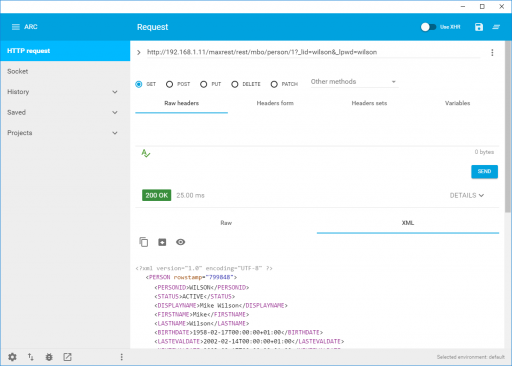512x366 pixels.
Task: Switch to the Variables tab
Action: [x=457, y=103]
